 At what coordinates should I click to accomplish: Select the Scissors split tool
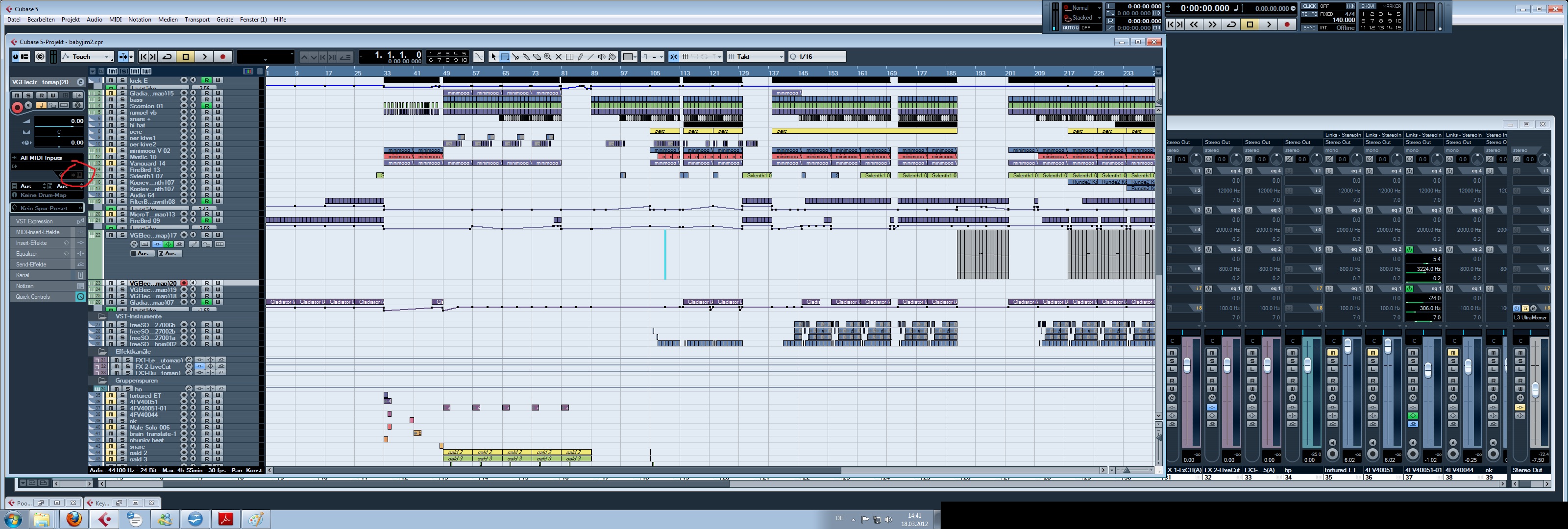515,57
